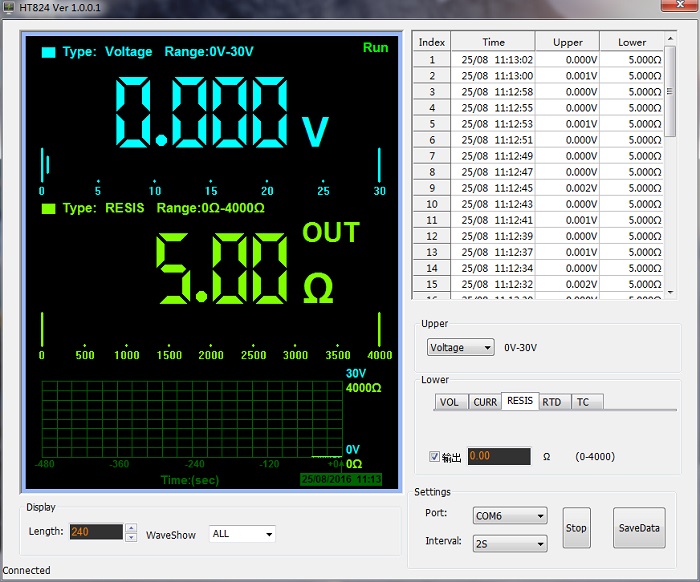Expand the Port COM6 dropdown
The image size is (700, 582).
point(510,516)
